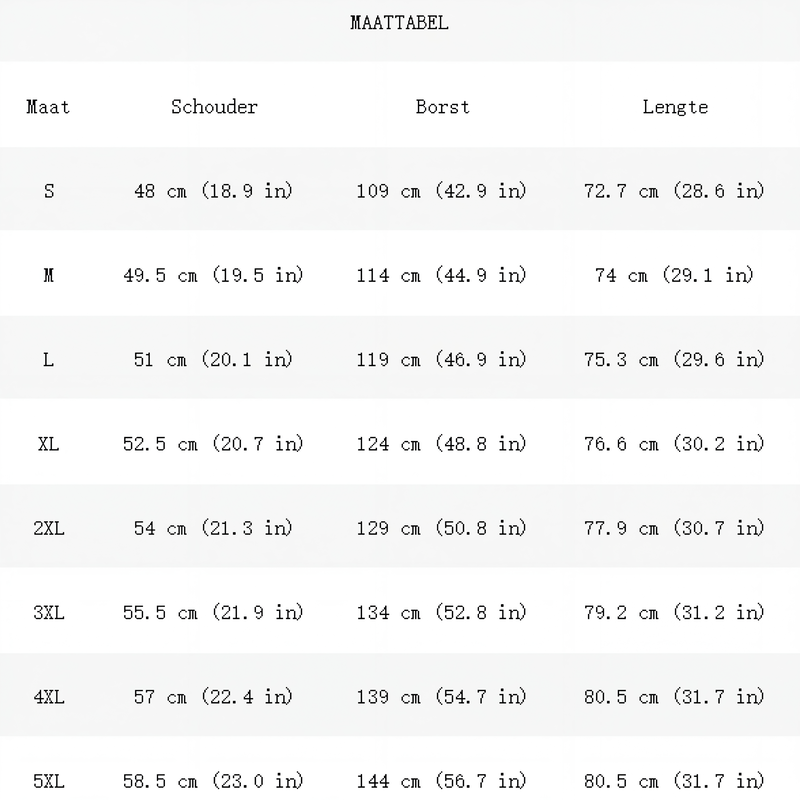Click length value 75.3 cm (29.6 in)
The width and height of the screenshot is (800, 800).
pos(674,360)
